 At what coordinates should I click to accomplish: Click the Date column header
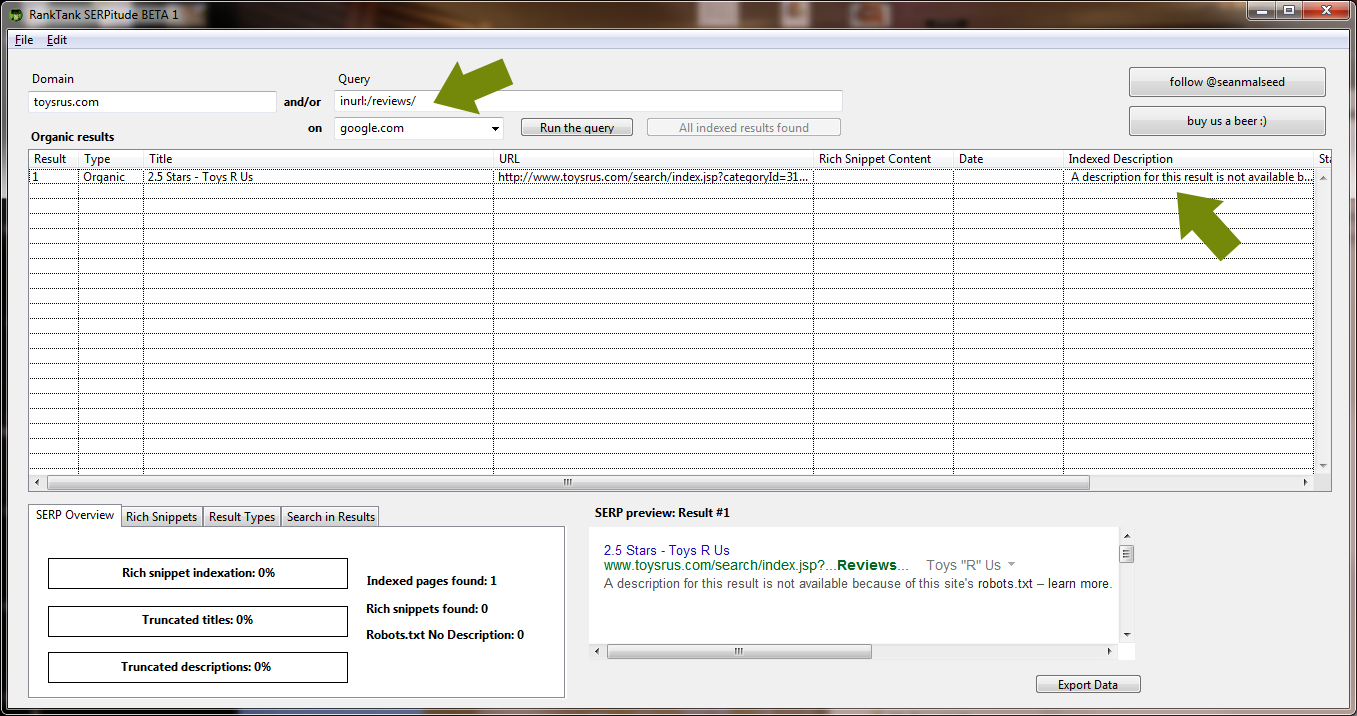coord(1009,159)
